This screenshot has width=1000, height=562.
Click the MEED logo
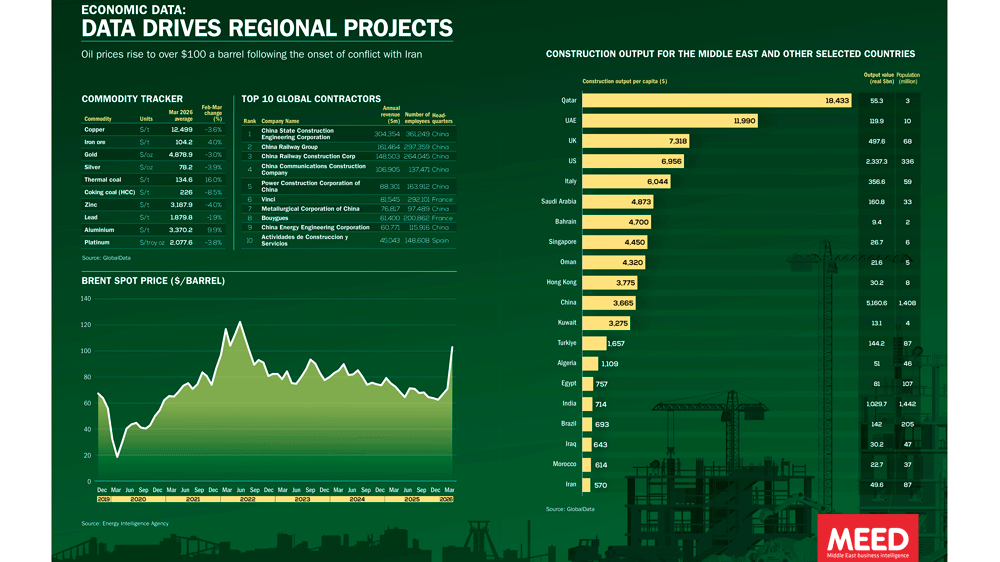click(x=867, y=539)
